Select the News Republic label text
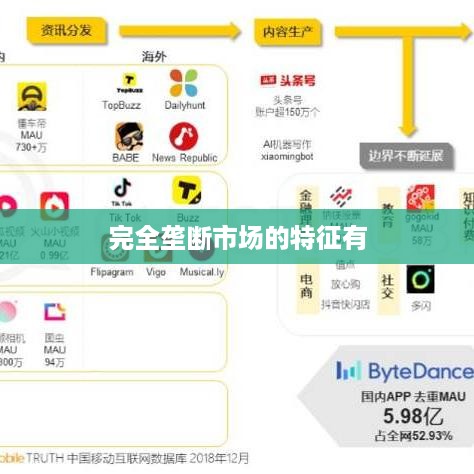The height and width of the screenshot is (474, 474). point(185,158)
